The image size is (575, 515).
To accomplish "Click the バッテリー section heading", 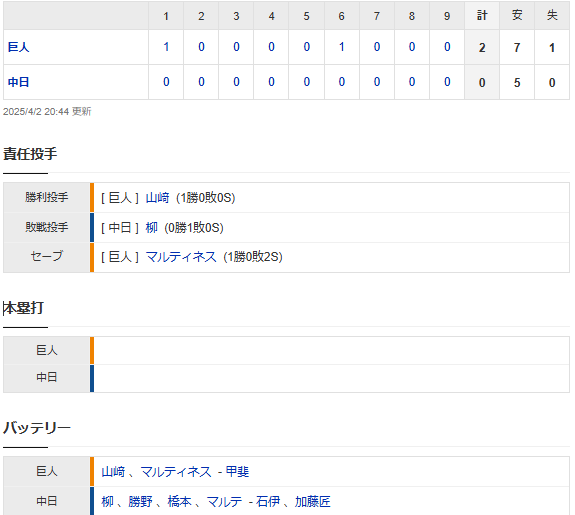I will point(37,428).
